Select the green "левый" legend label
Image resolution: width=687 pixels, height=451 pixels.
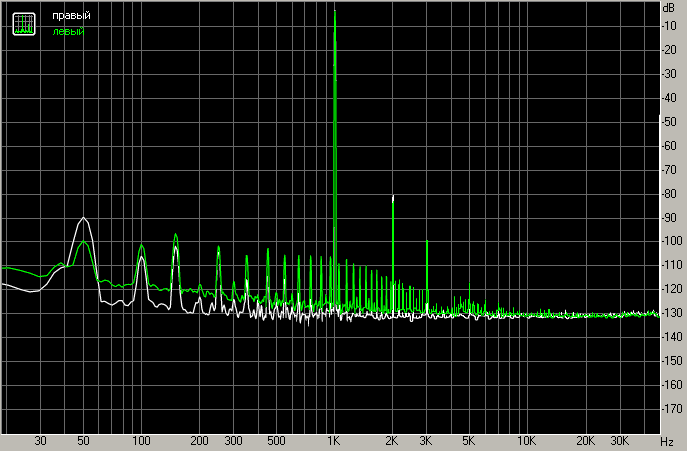(68, 32)
